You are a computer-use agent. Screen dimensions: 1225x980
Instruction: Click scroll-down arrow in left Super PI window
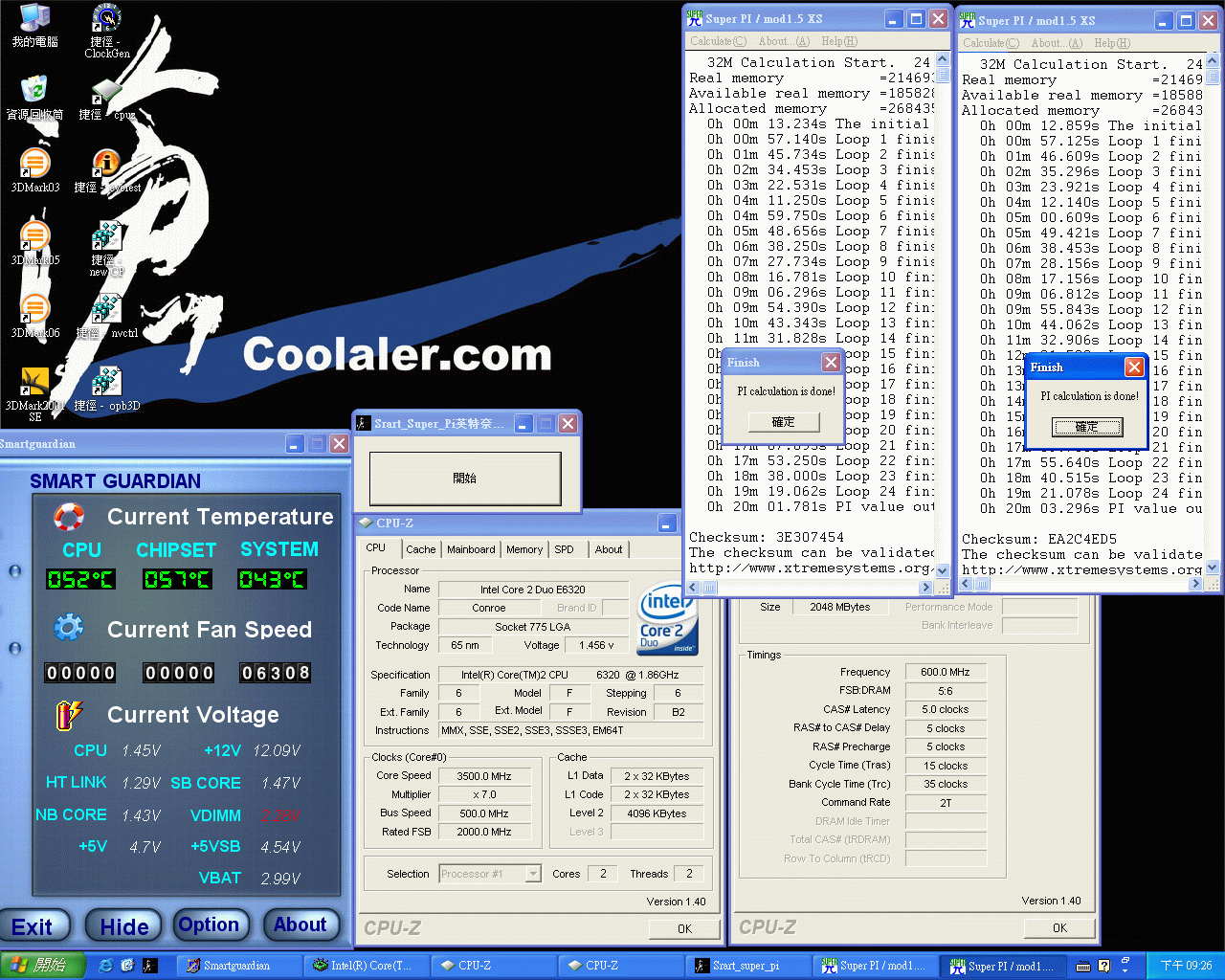click(x=943, y=570)
